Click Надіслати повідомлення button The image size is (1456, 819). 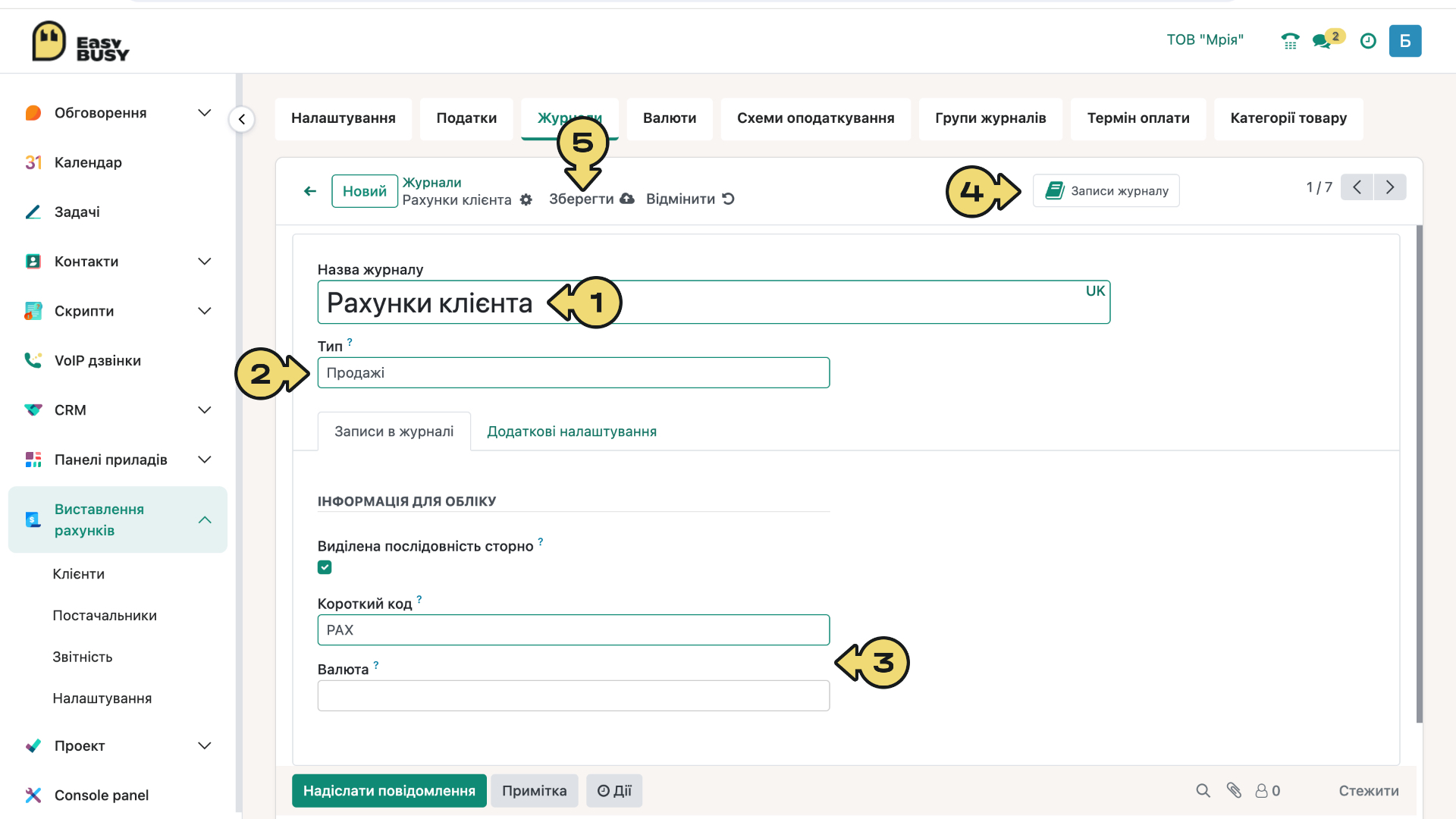[x=389, y=791]
